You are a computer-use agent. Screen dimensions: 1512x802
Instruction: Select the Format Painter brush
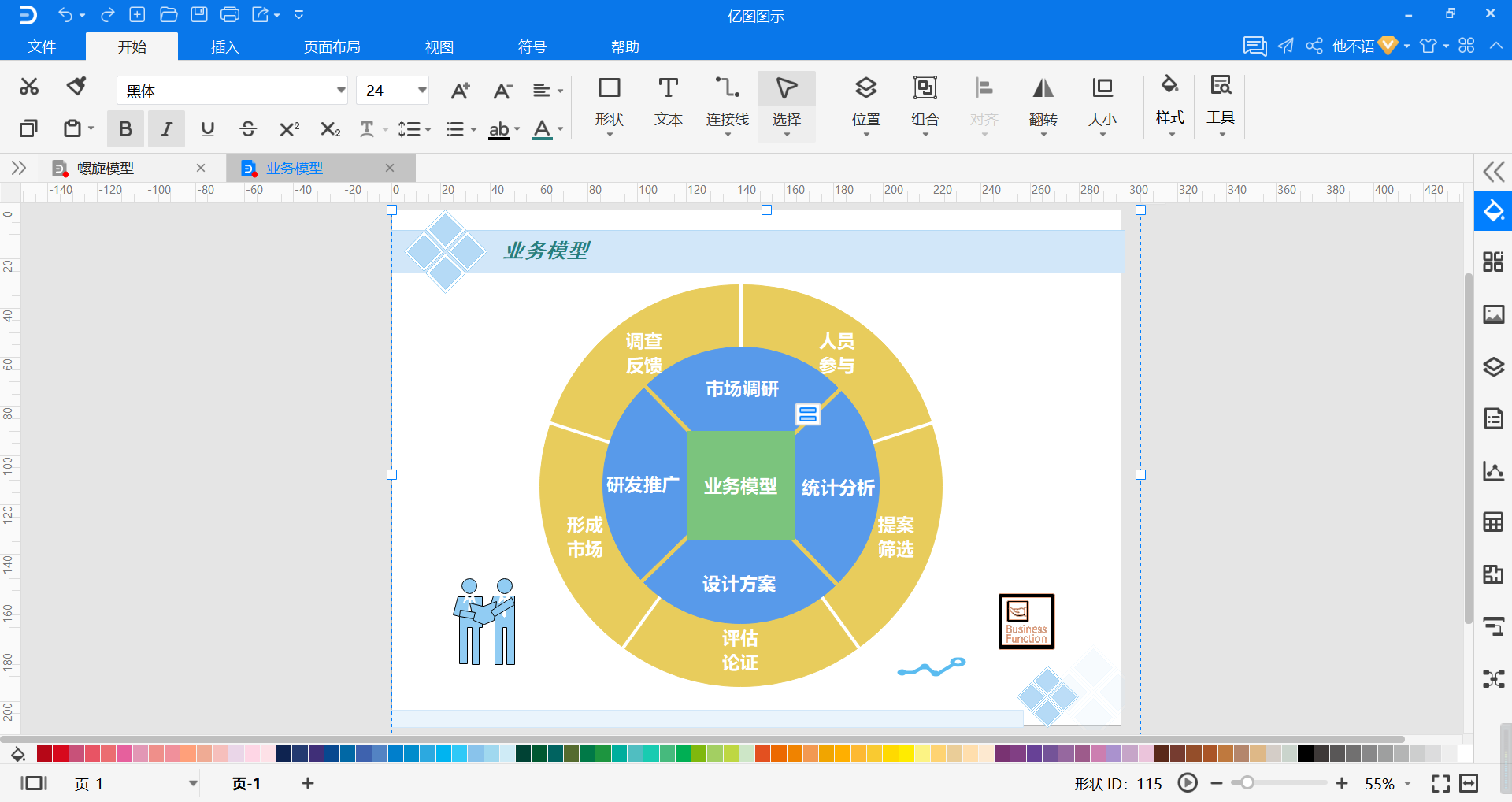point(76,86)
